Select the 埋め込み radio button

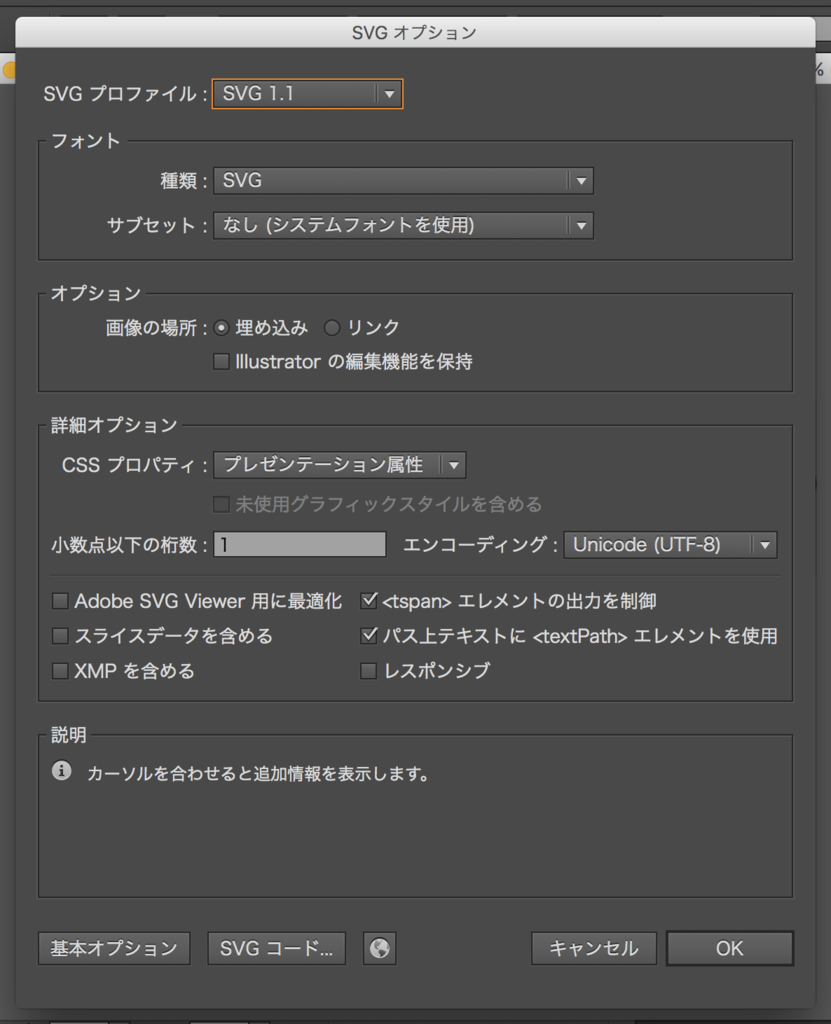[x=221, y=328]
